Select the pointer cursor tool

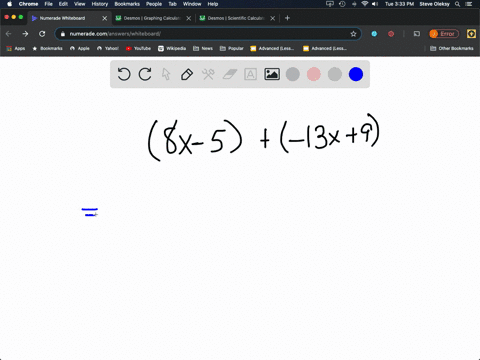(166, 74)
